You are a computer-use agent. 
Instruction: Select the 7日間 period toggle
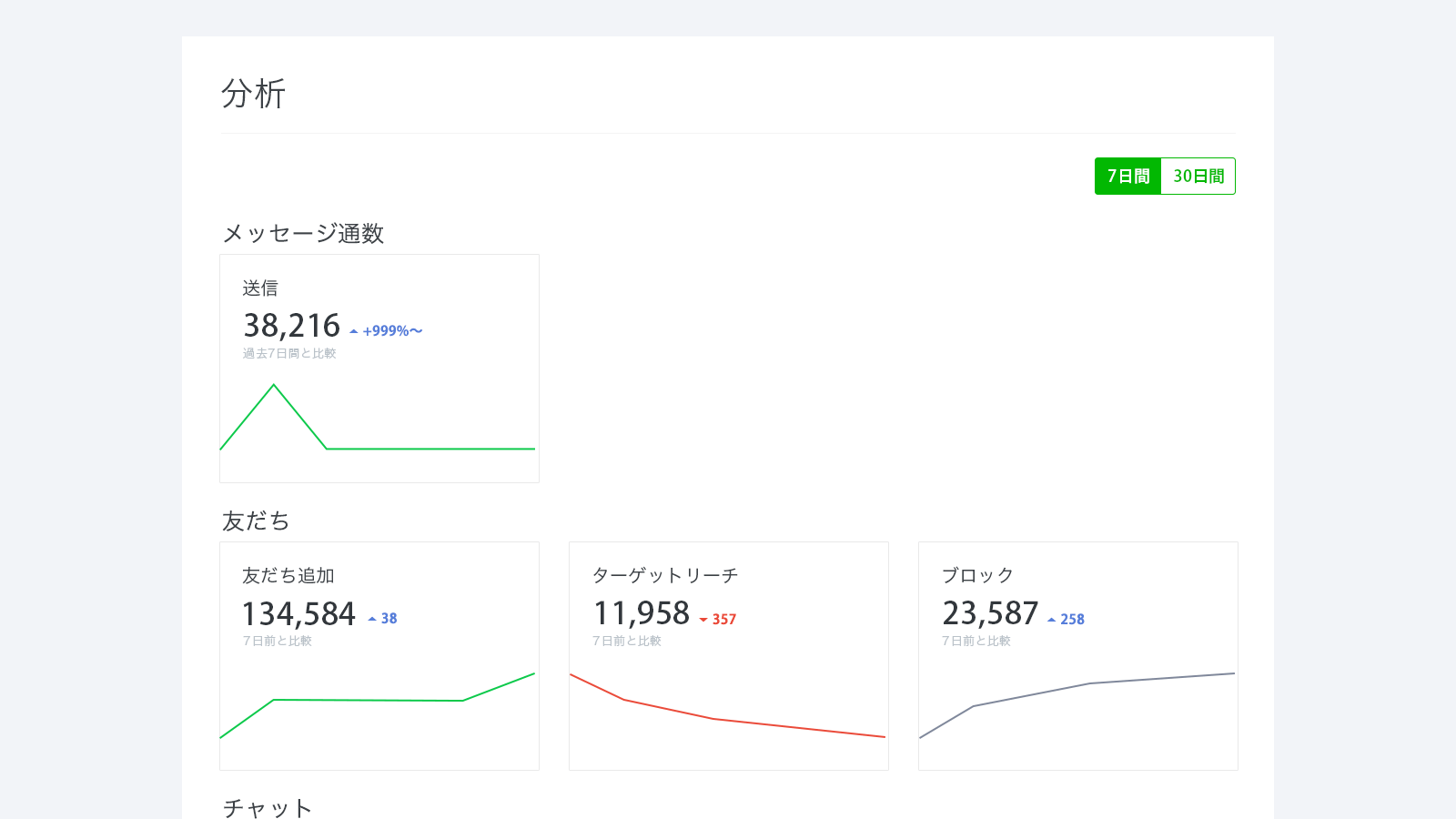(x=1127, y=177)
